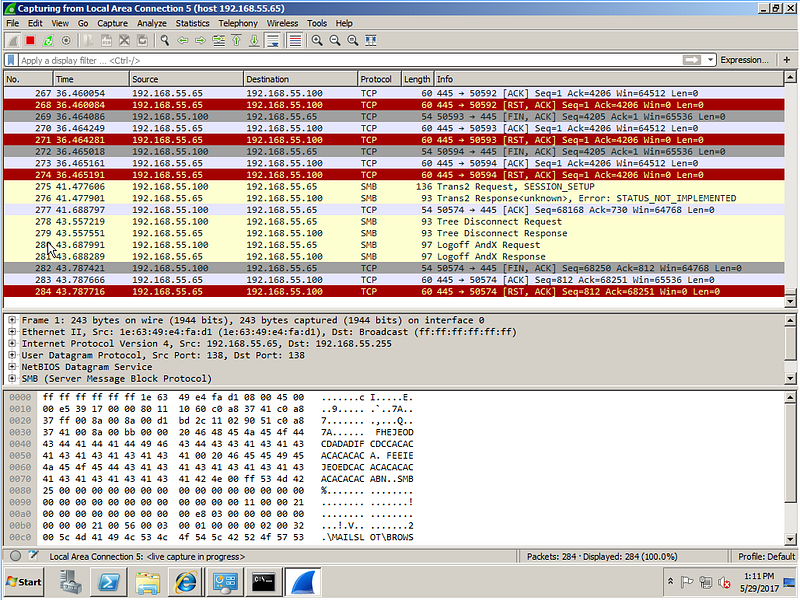800x600 pixels.
Task: Click into the display filter field
Action: point(350,60)
